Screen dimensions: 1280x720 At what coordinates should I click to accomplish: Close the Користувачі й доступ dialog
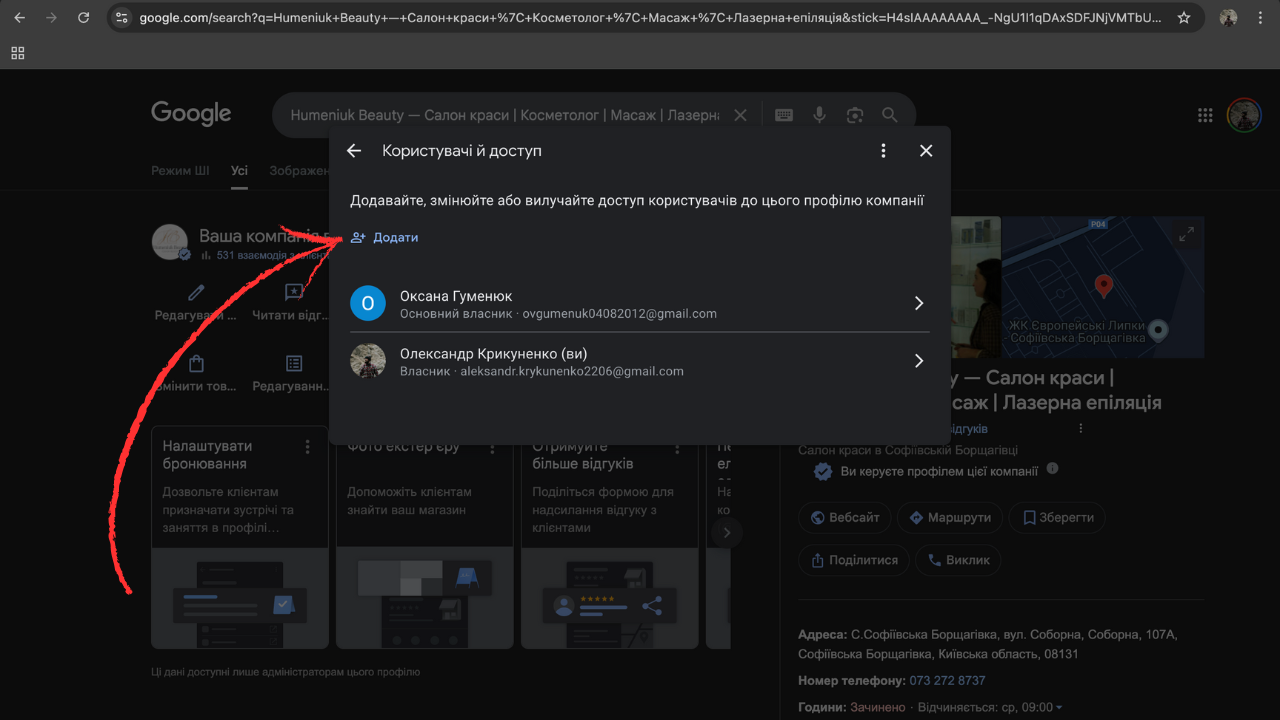pos(926,151)
